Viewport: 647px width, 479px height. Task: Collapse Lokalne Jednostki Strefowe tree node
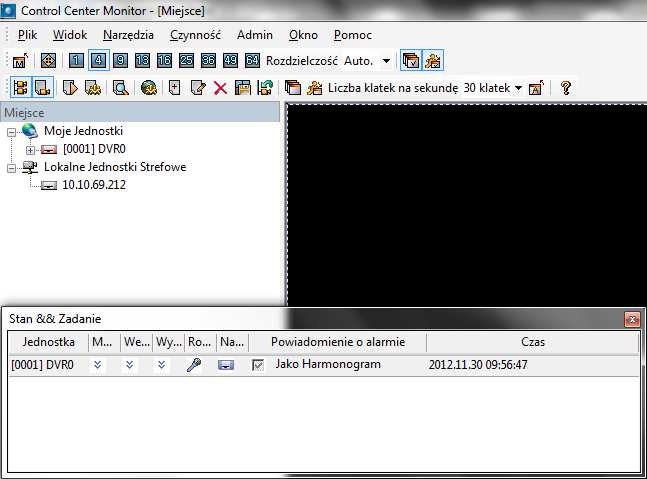(12, 168)
